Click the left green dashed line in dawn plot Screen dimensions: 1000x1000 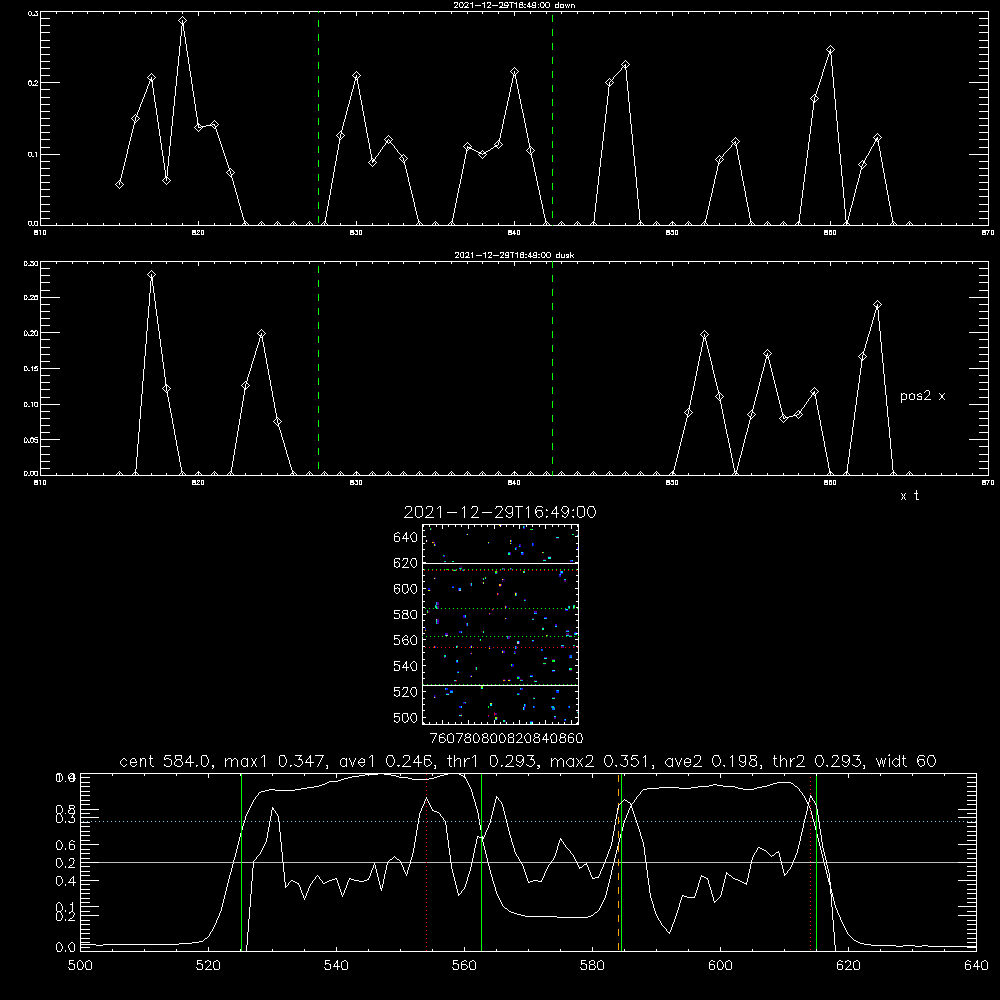point(318,119)
